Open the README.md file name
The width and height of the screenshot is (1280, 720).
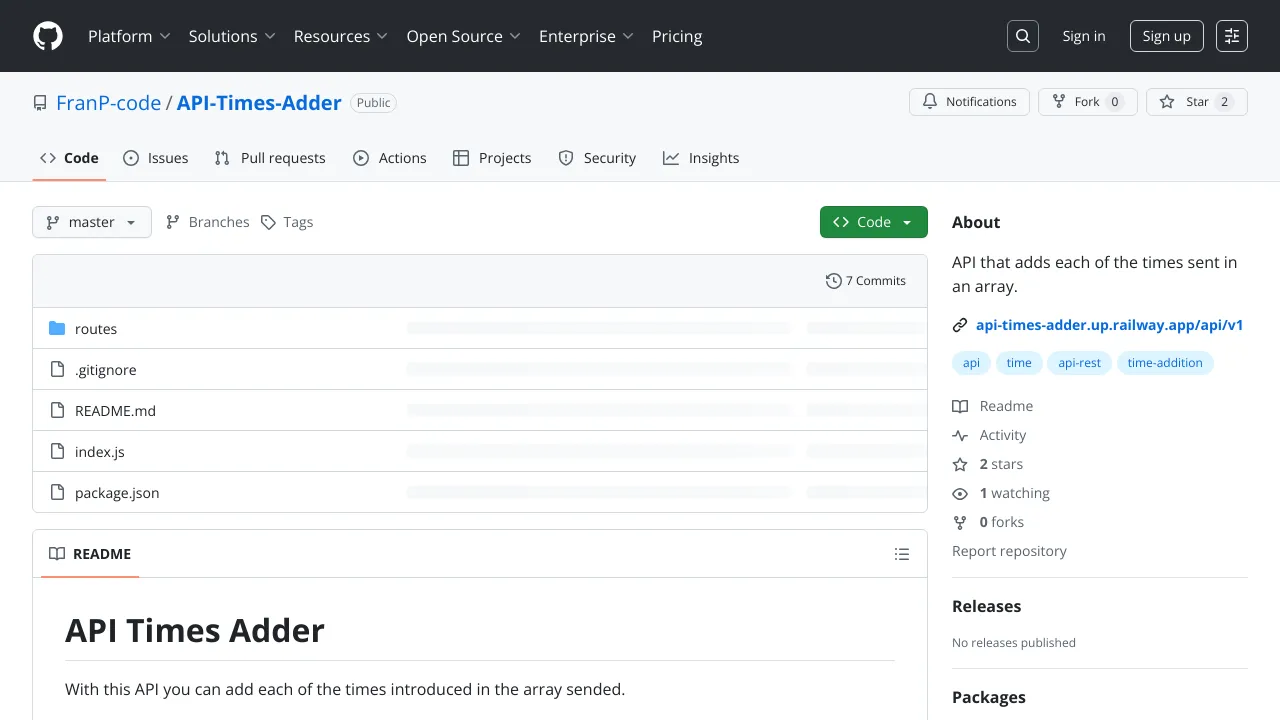[x=115, y=411]
